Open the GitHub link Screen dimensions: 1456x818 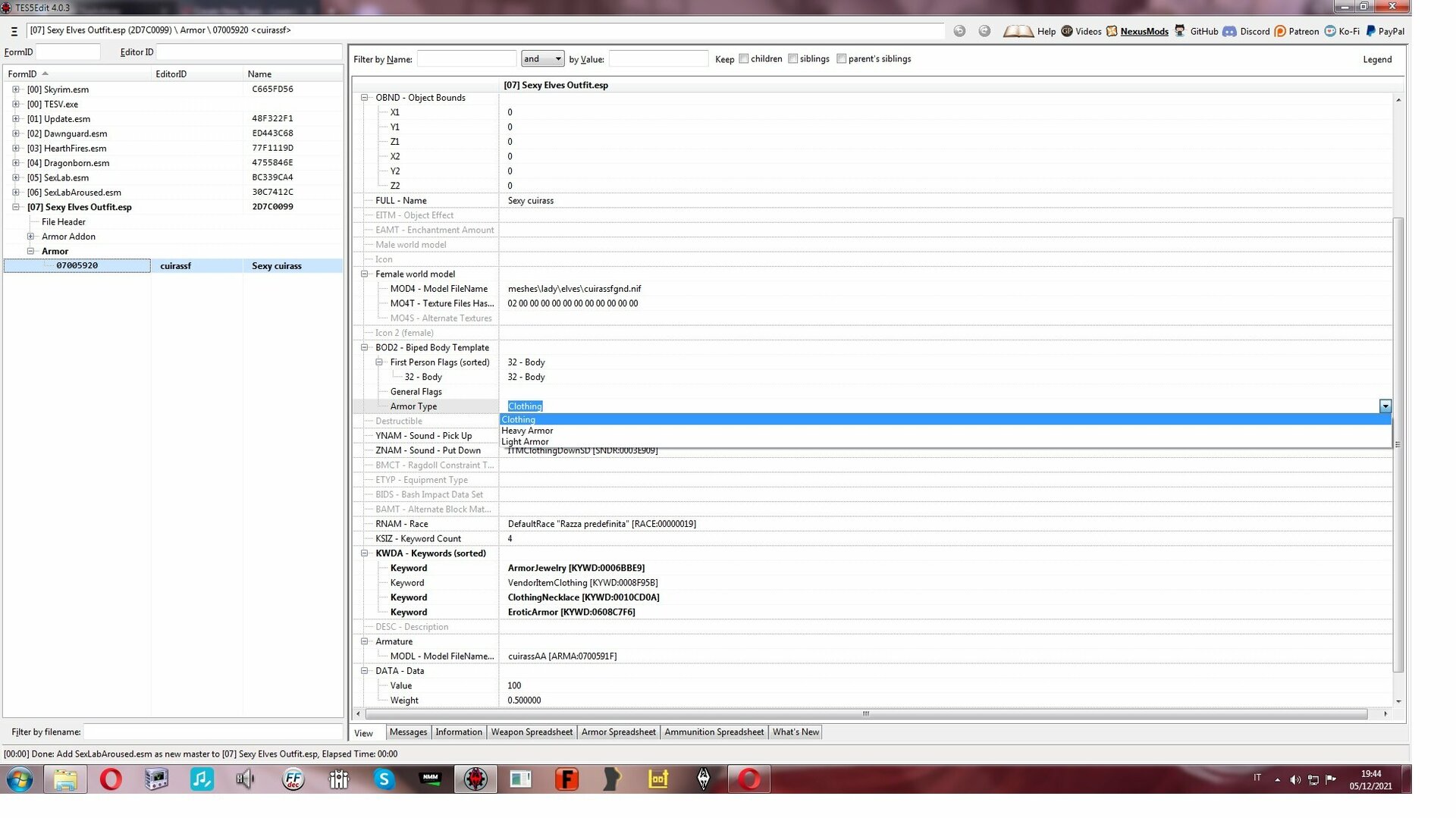point(1203,31)
